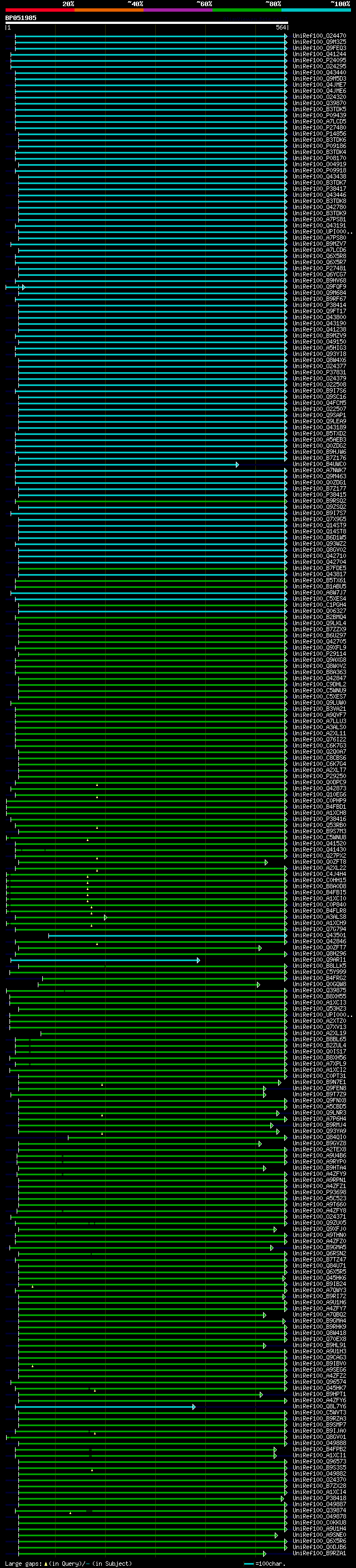Select the UniRef100_Q27PX2 label
356x1568 pixels.
319,856
